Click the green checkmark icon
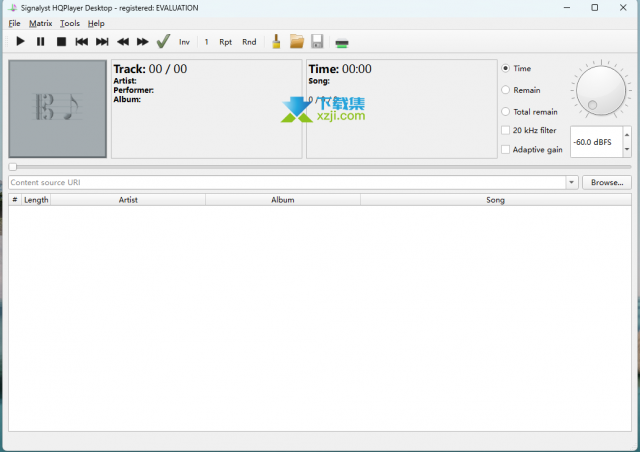 point(163,41)
